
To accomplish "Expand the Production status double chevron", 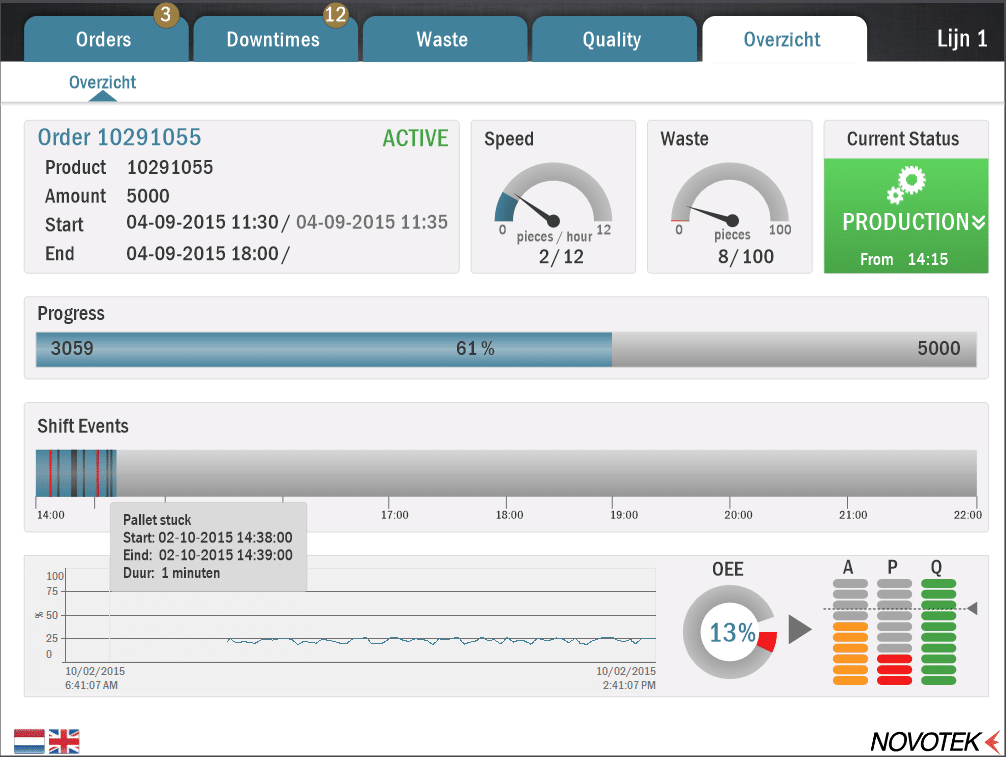I will [x=978, y=223].
